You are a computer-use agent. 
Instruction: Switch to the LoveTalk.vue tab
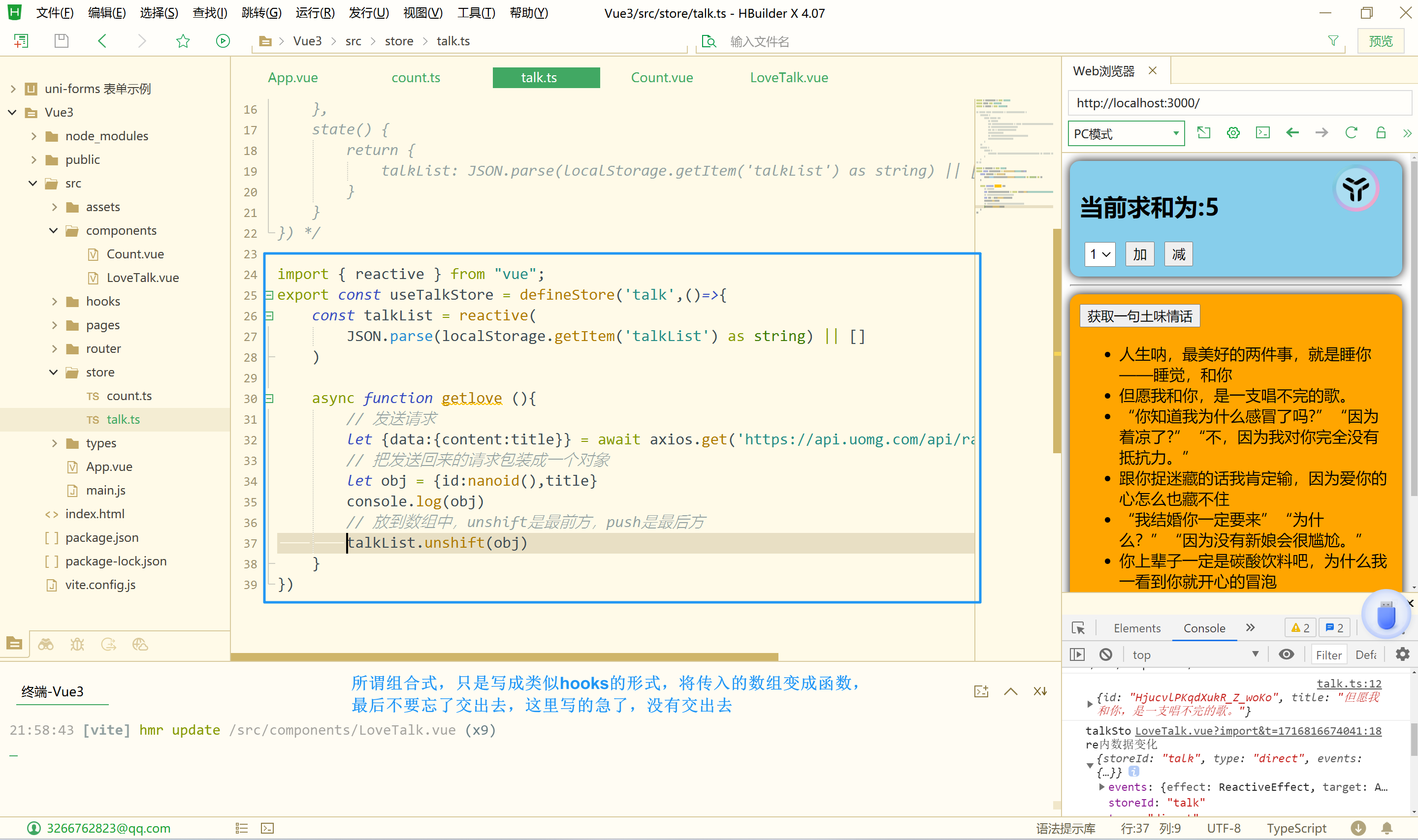789,78
